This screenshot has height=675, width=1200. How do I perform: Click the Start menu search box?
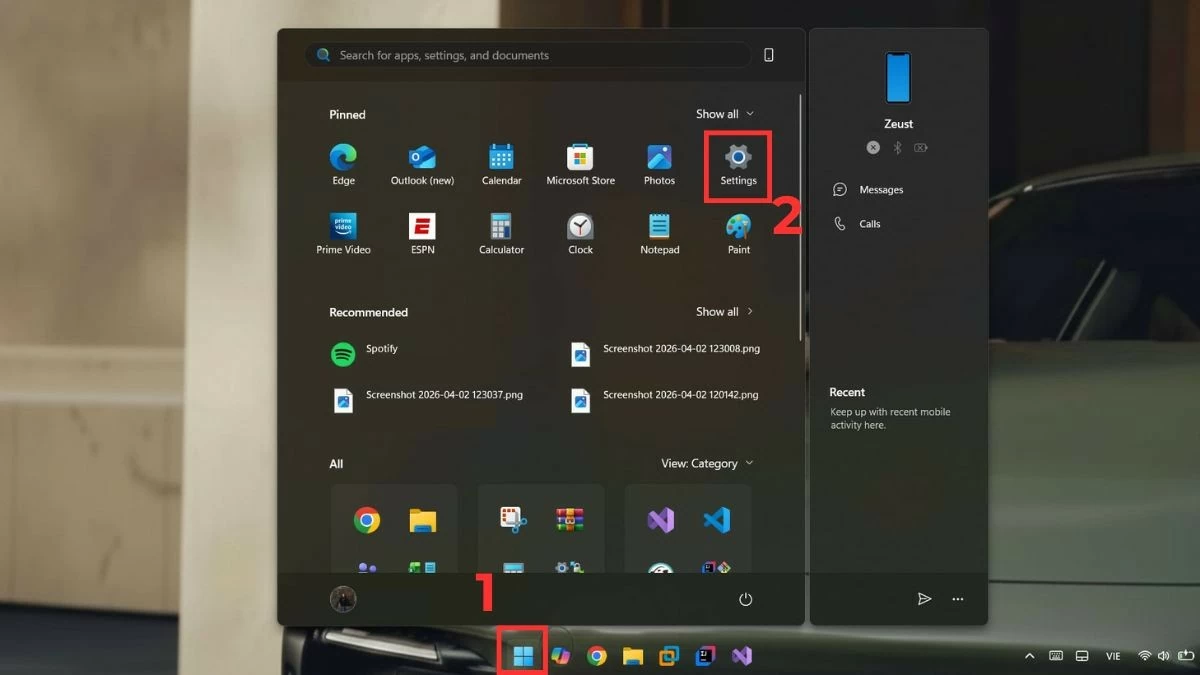pos(528,55)
